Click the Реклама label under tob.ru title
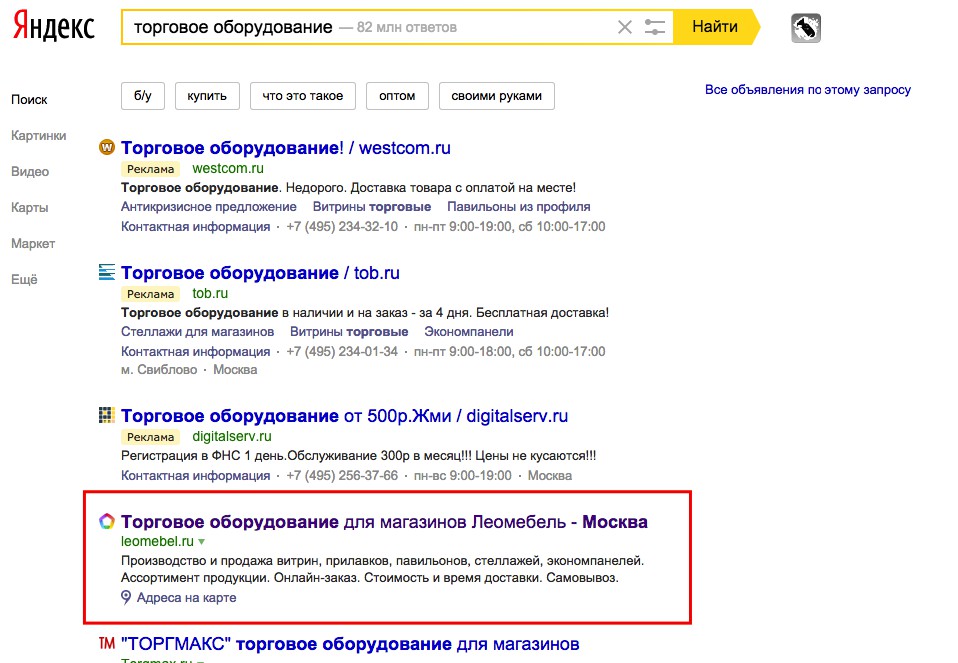The height and width of the screenshot is (663, 958). (x=150, y=294)
